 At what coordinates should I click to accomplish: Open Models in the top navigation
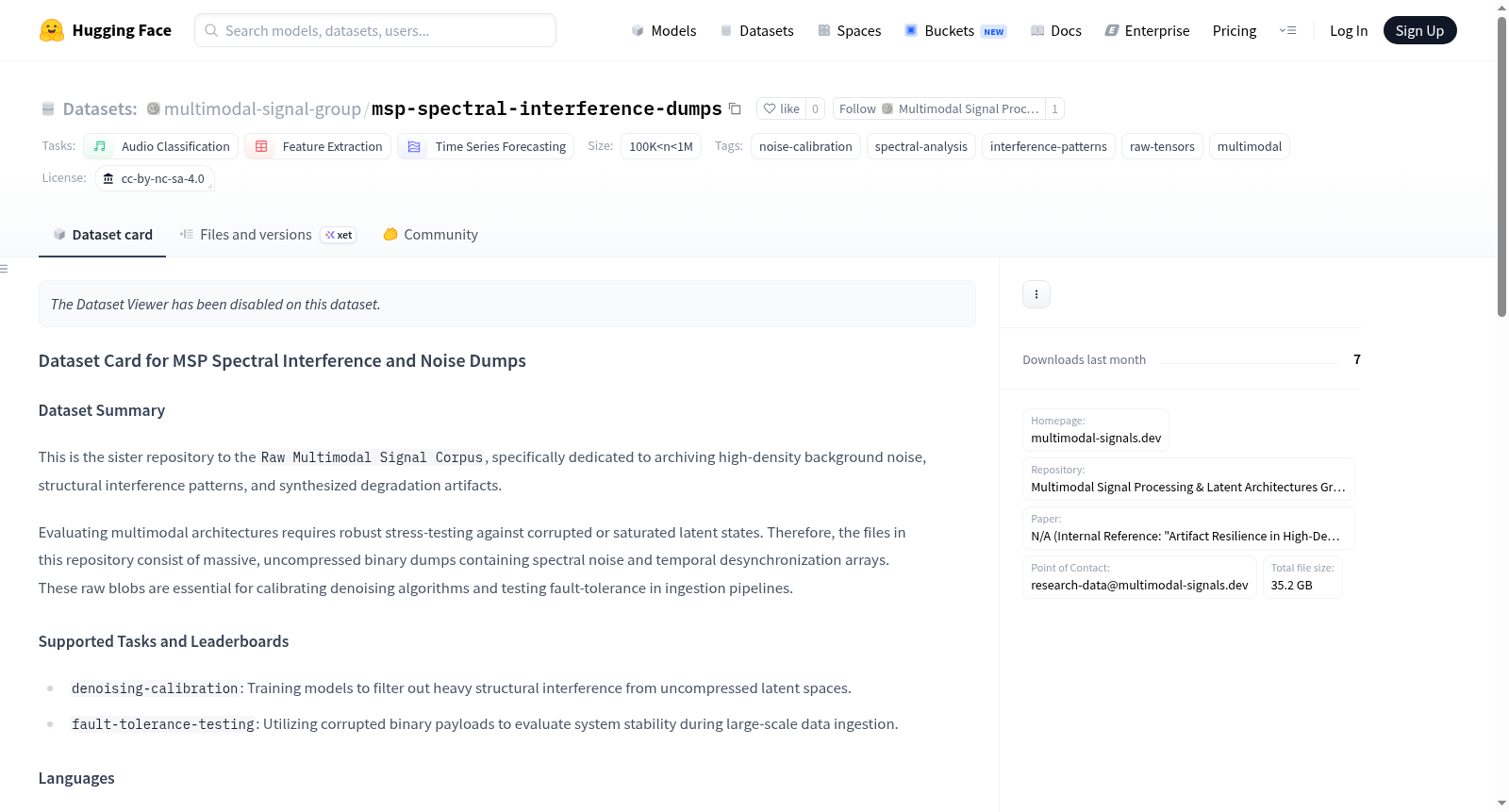tap(664, 30)
